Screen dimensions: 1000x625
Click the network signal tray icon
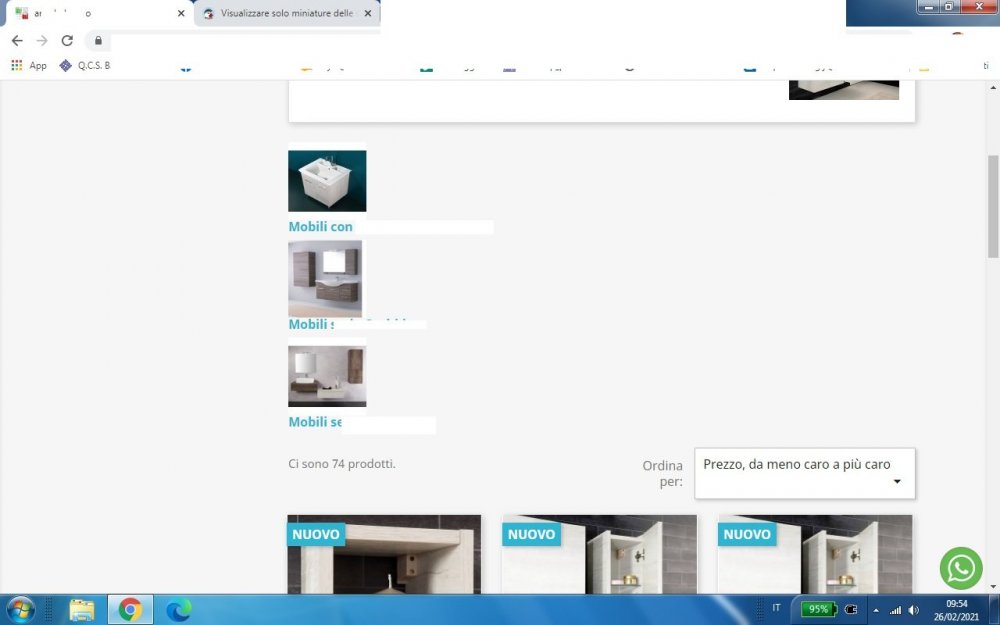click(895, 610)
